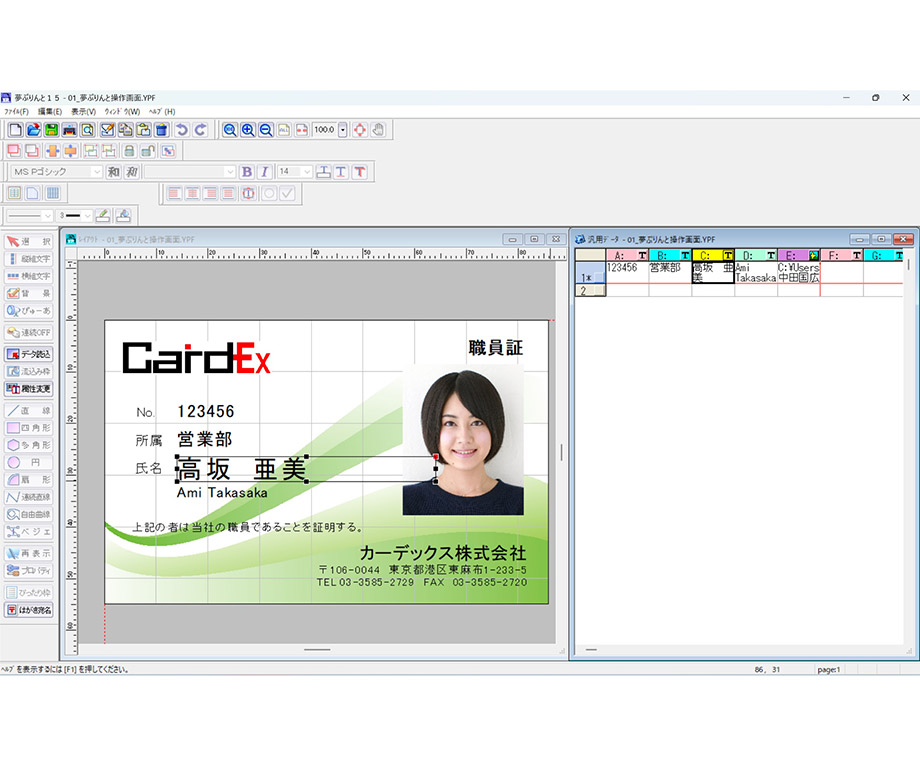Click the 属性変更 button
This screenshot has width=920, height=766.
[x=29, y=389]
